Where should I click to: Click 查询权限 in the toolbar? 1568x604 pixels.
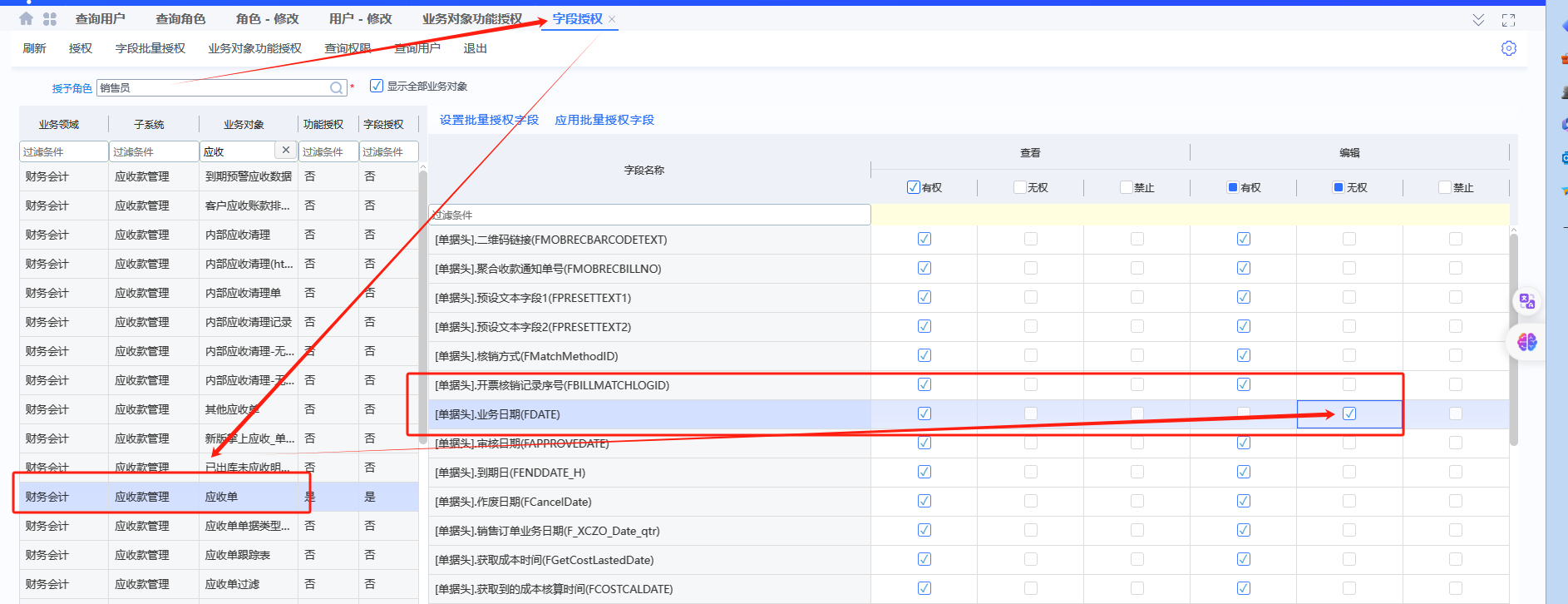(348, 48)
